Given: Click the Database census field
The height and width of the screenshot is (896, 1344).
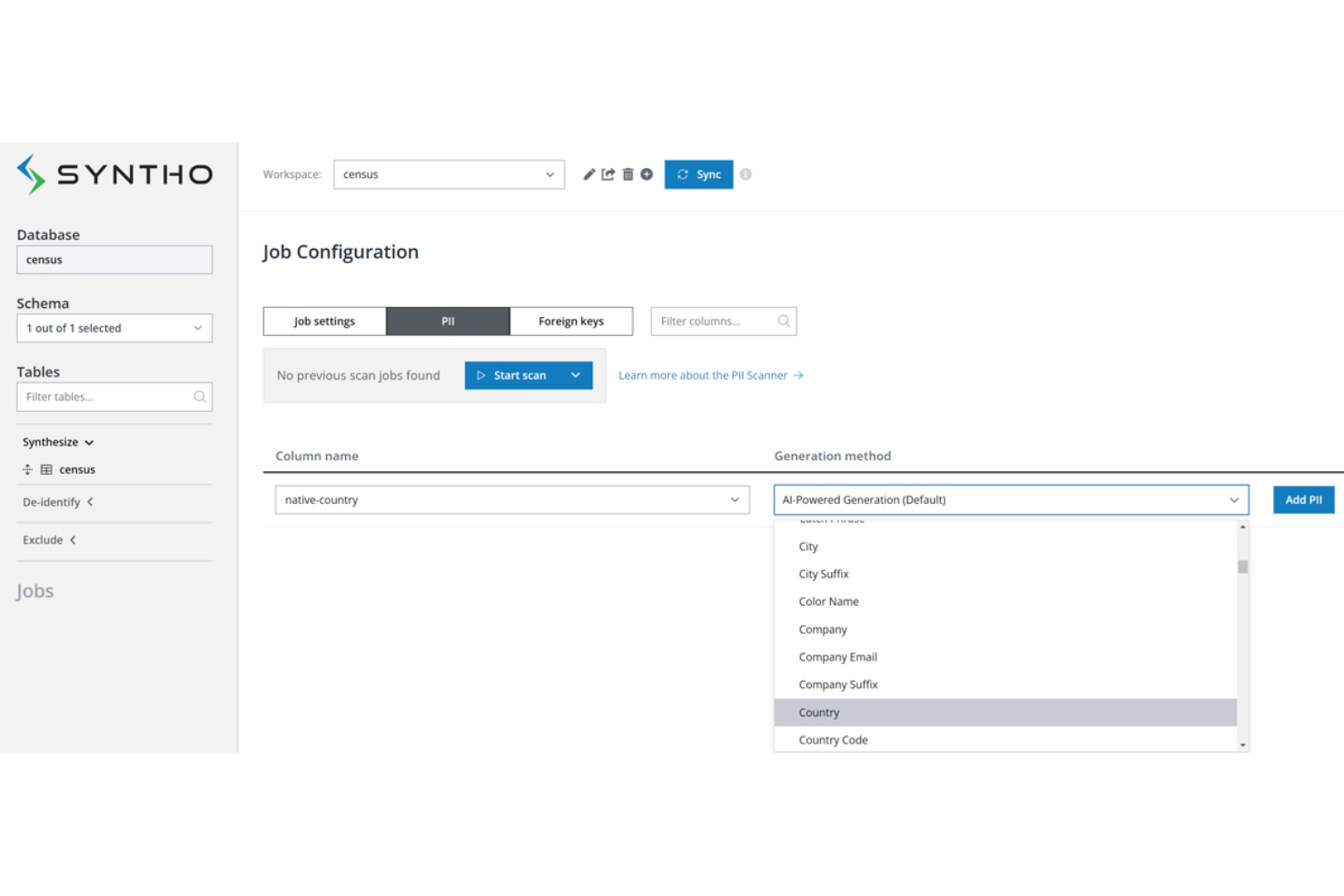Looking at the screenshot, I should (114, 260).
